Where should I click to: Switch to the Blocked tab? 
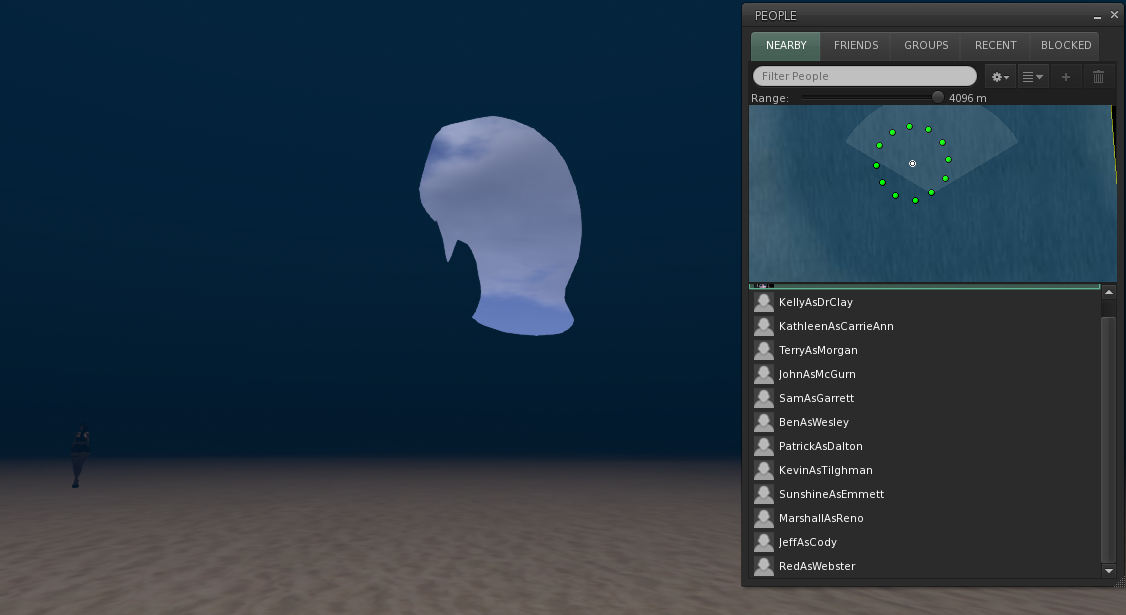click(1066, 45)
